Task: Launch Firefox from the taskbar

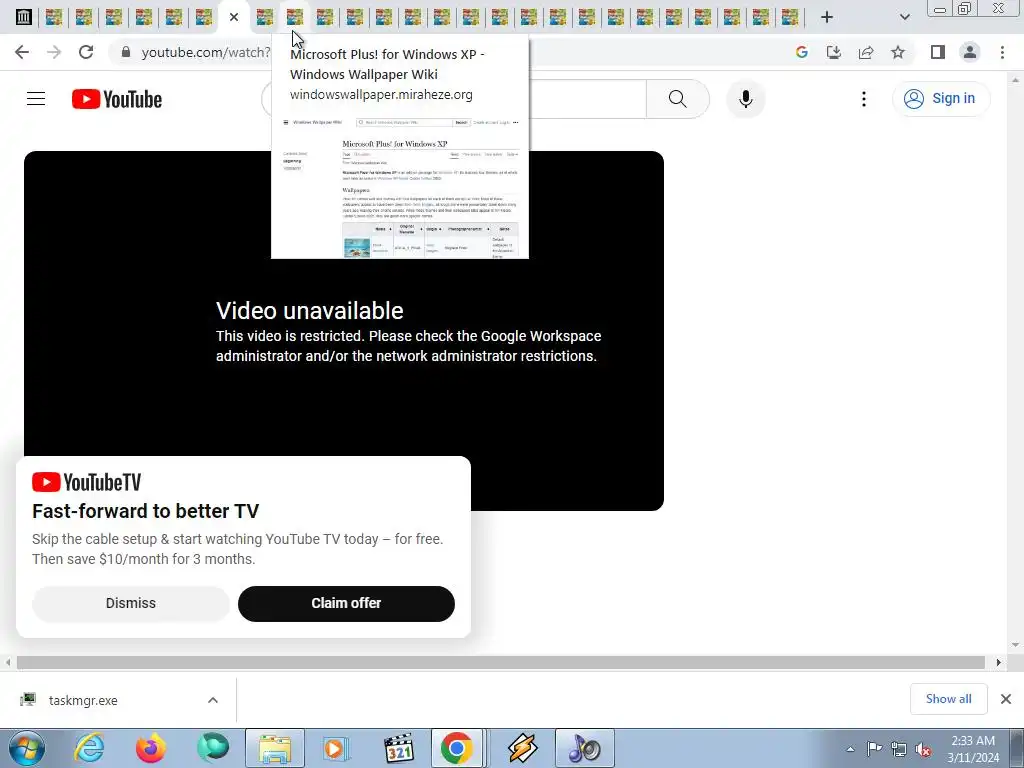Action: (151, 748)
